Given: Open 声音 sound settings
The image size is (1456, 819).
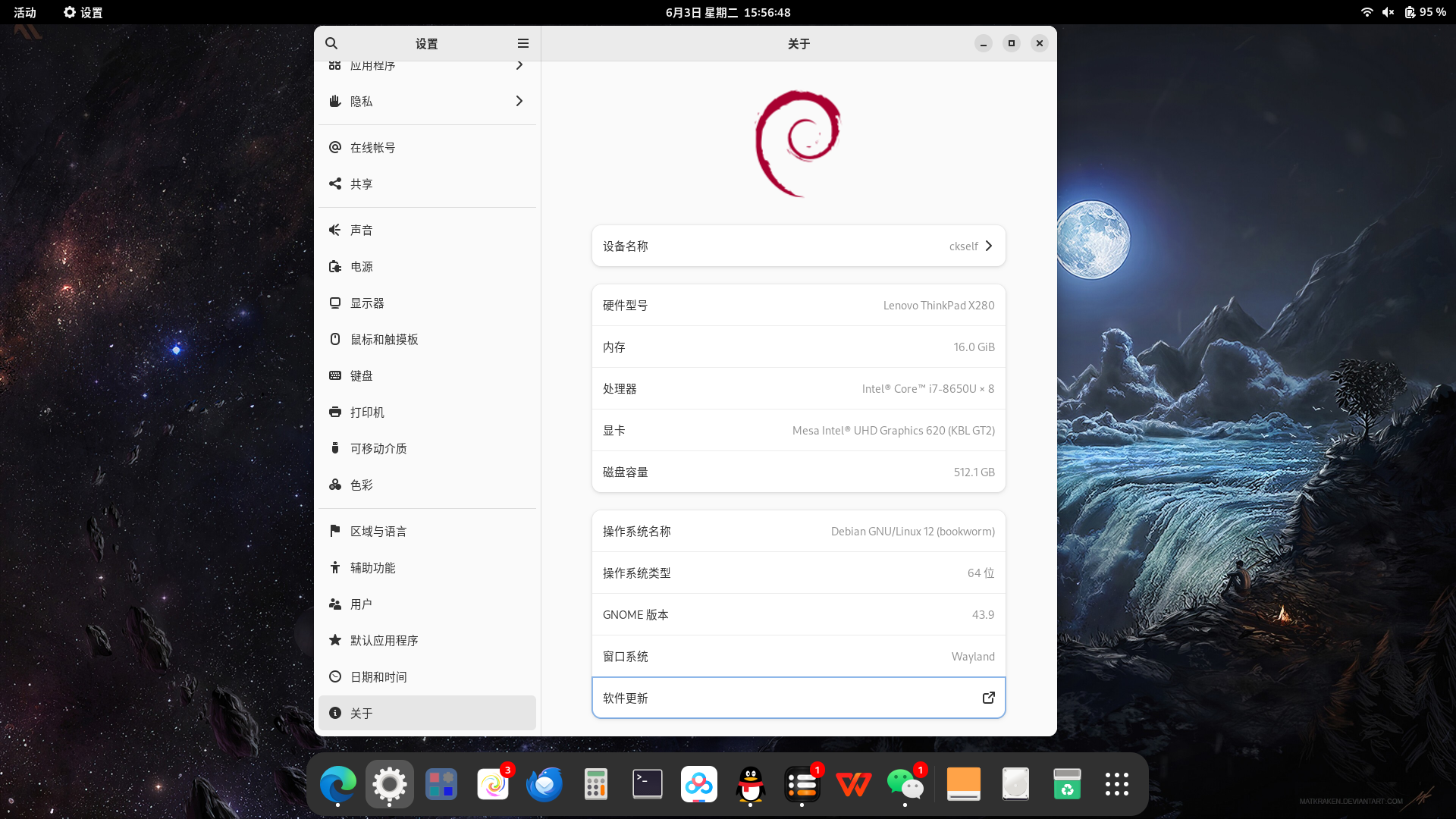Looking at the screenshot, I should 427,230.
